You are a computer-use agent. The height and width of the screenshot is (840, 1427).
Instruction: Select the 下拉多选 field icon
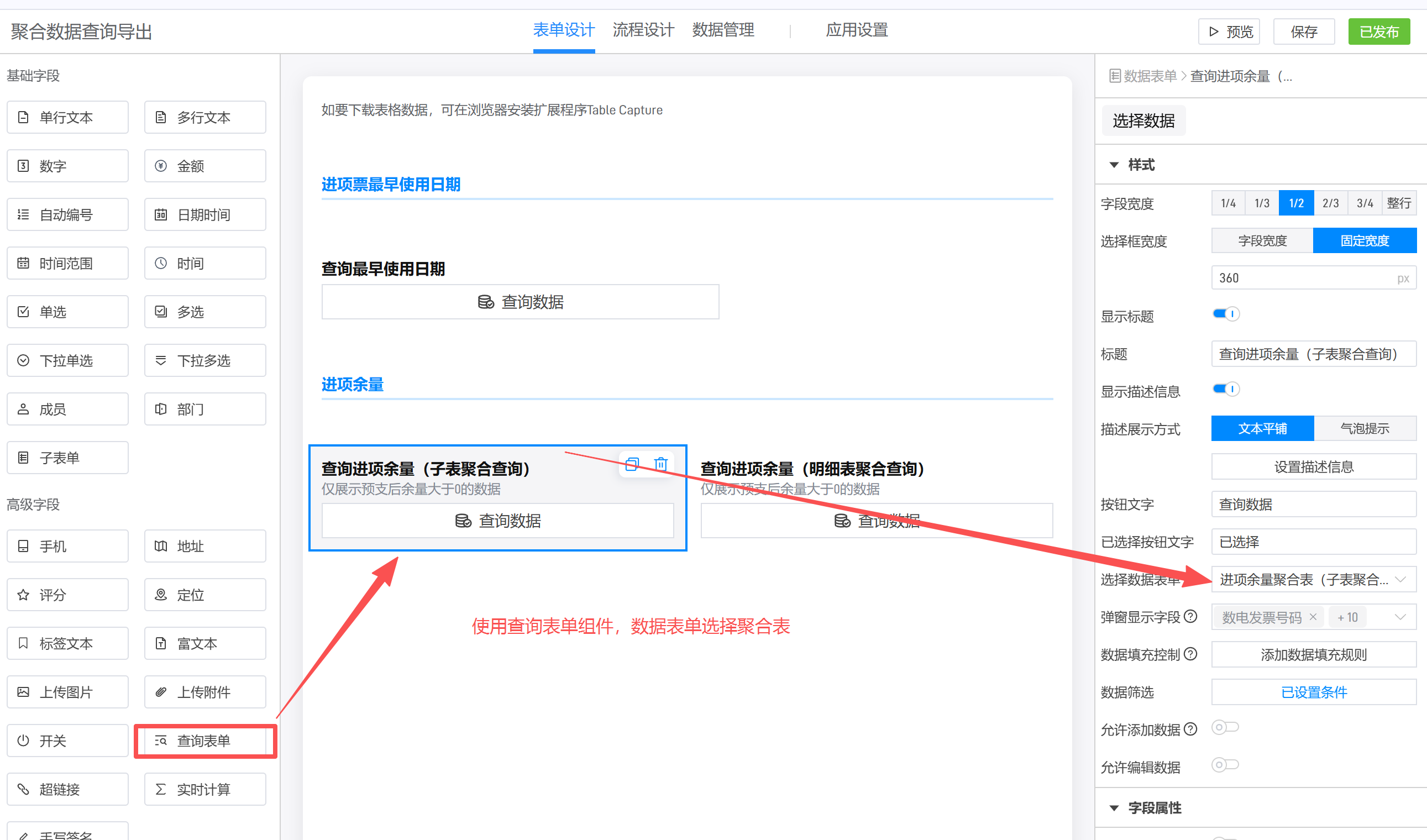pyautogui.click(x=161, y=360)
